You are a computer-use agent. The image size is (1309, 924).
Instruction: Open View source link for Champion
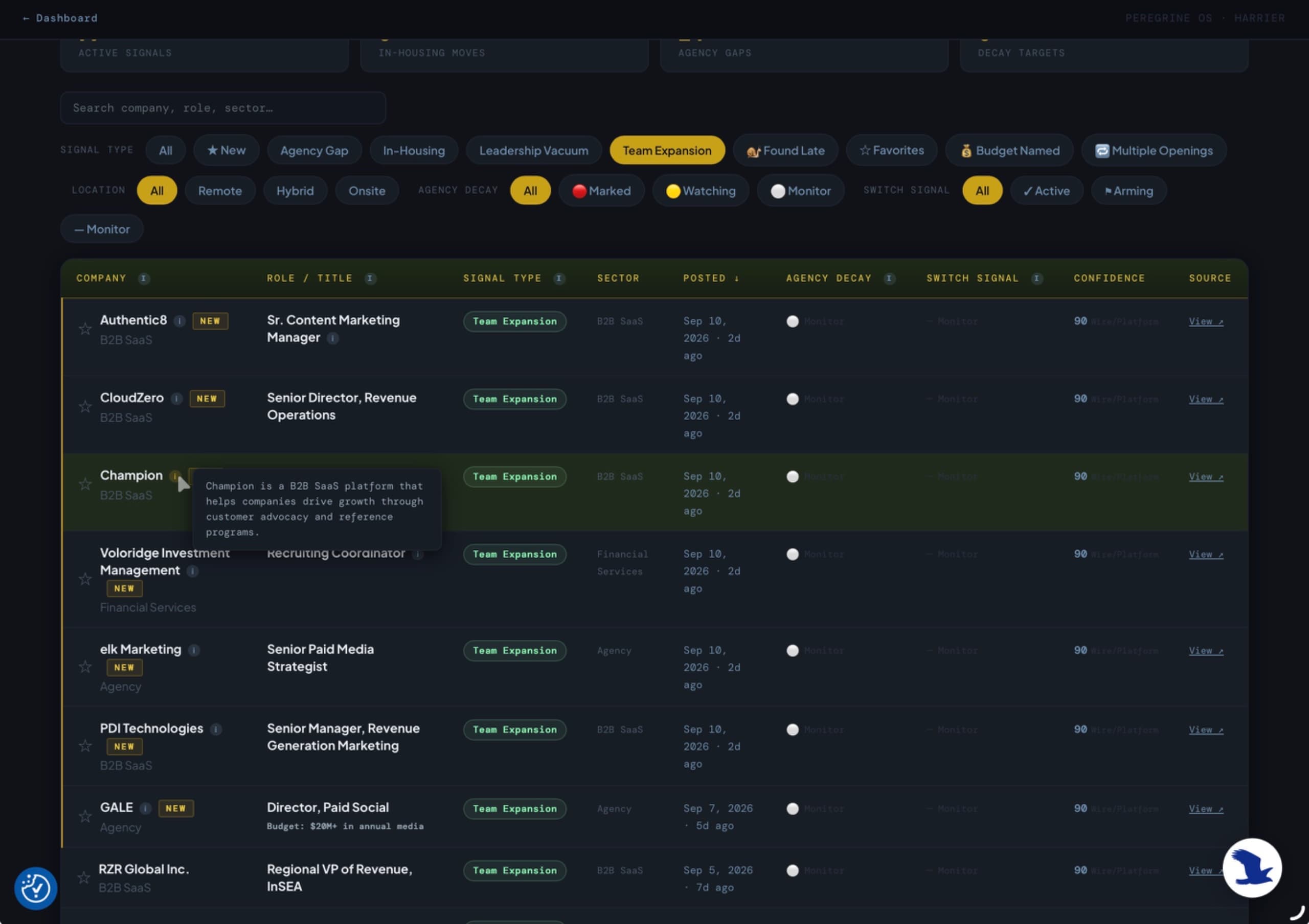coord(1206,476)
